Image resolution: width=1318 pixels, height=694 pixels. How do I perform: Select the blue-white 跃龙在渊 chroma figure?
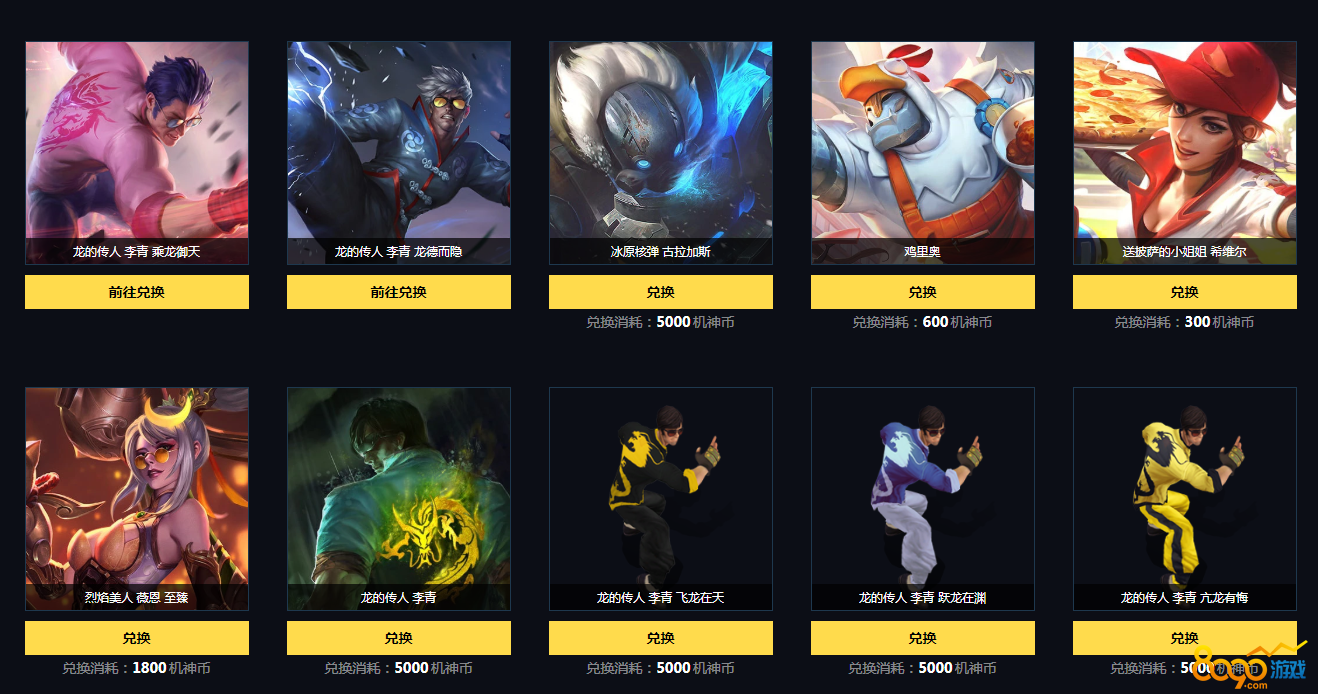[x=923, y=499]
